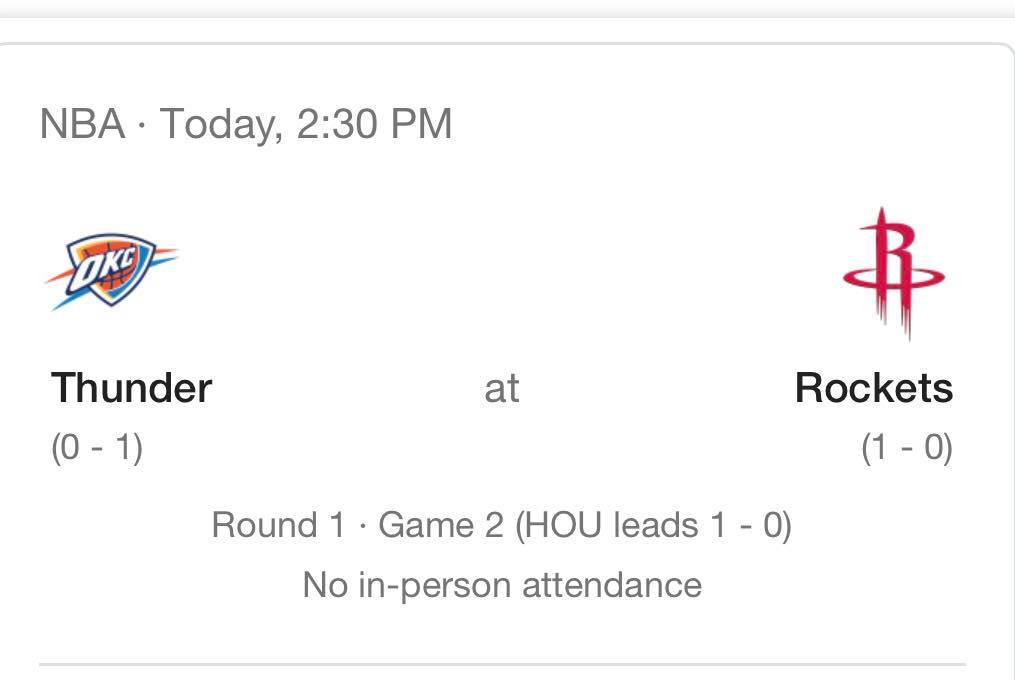Open the Rockets team name link
The width and height of the screenshot is (1015, 680).
(x=874, y=388)
